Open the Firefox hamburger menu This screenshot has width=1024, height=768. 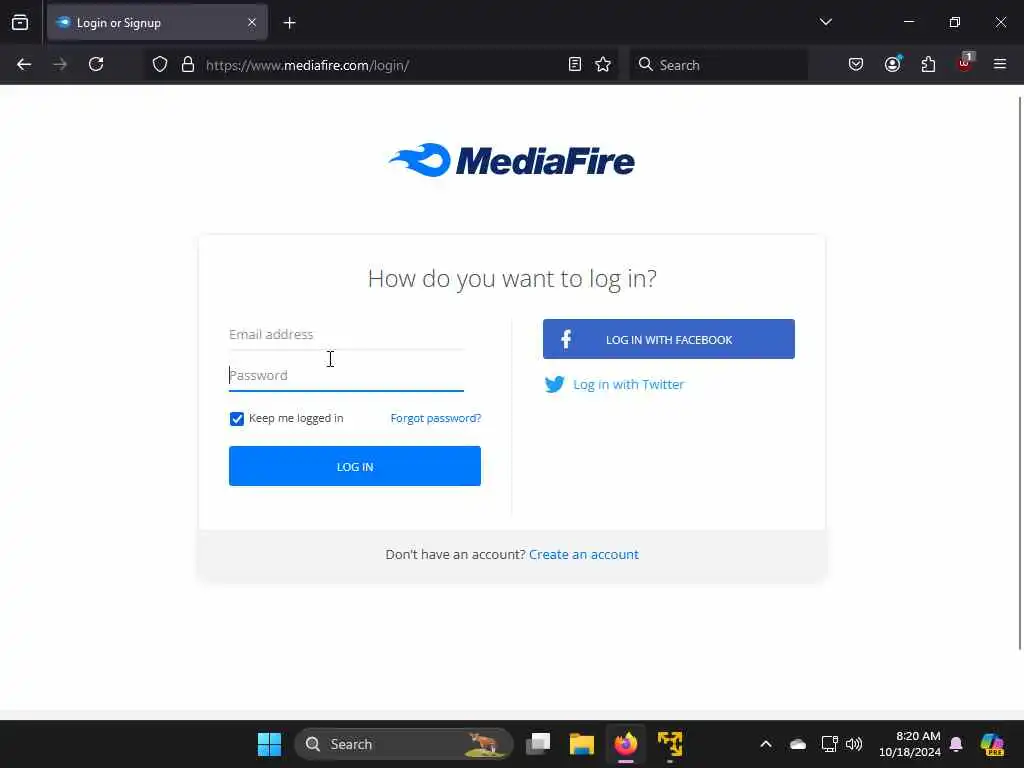(x=1000, y=64)
